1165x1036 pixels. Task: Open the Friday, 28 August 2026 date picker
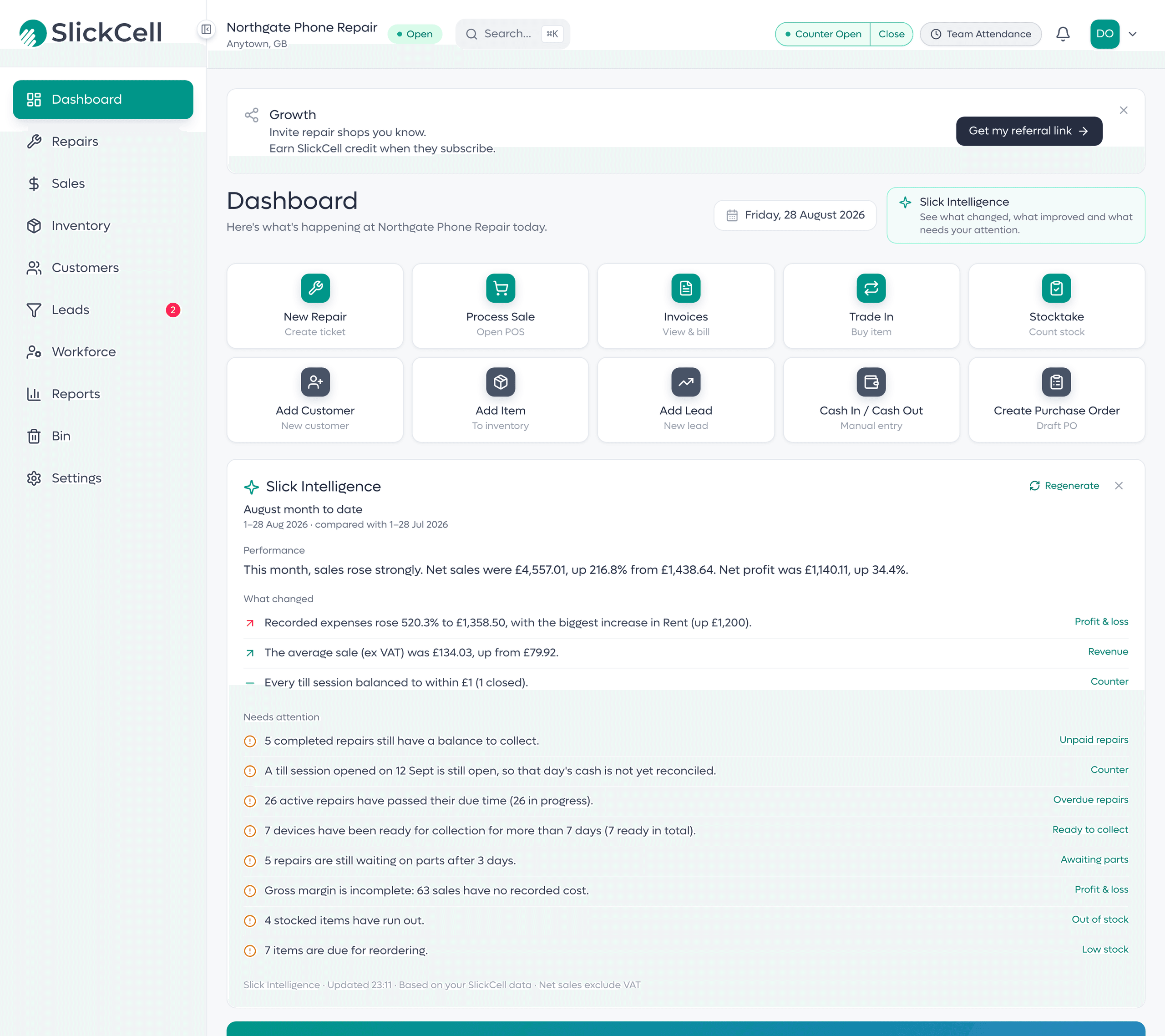795,215
